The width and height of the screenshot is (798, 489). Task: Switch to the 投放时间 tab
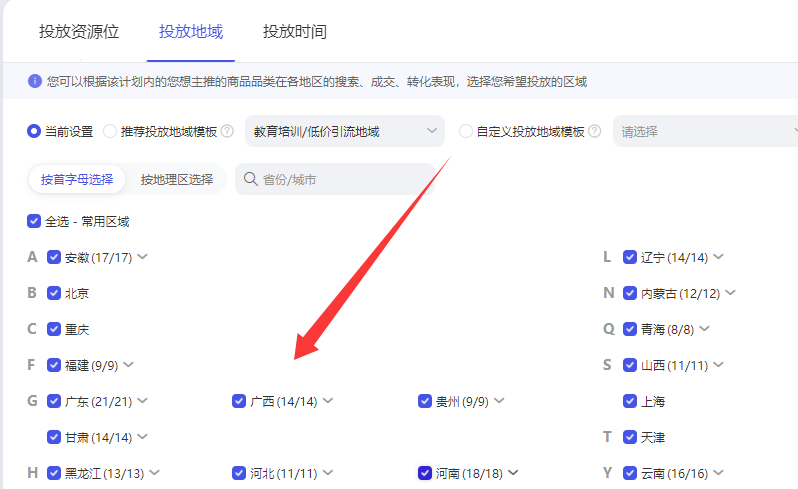point(294,32)
